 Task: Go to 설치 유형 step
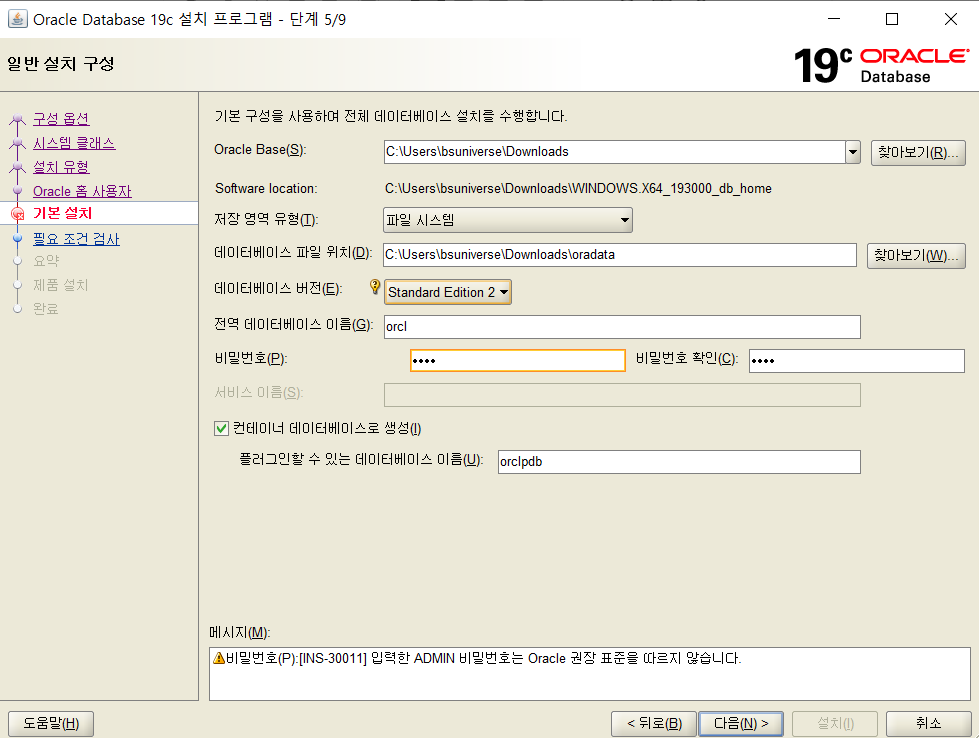(x=61, y=167)
